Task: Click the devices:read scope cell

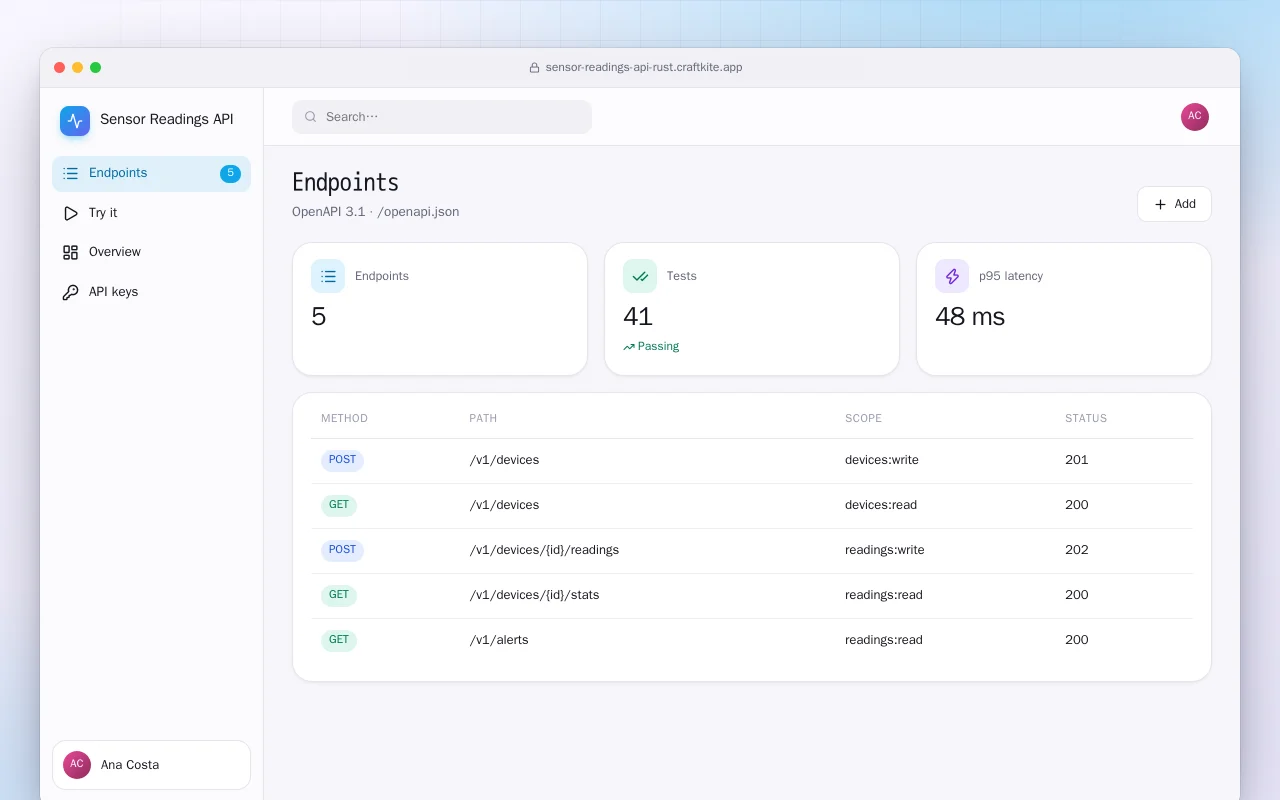Action: click(x=881, y=505)
